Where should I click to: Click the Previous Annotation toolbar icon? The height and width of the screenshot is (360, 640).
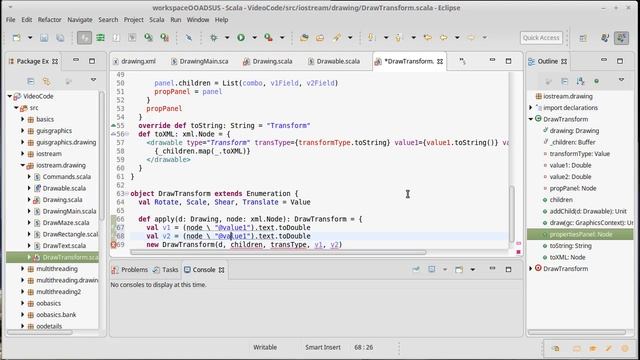(x=399, y=38)
